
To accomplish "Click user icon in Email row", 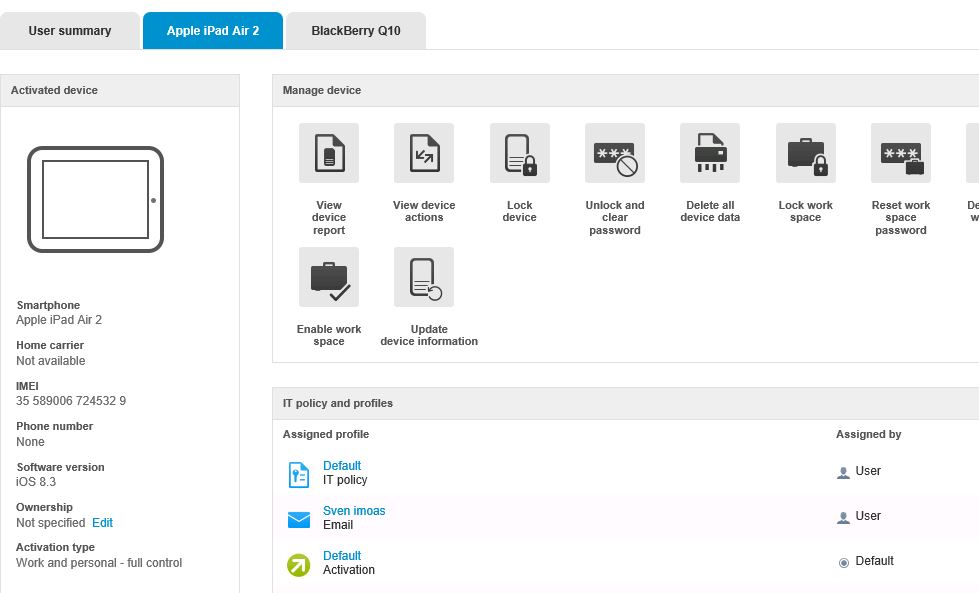I will (843, 517).
